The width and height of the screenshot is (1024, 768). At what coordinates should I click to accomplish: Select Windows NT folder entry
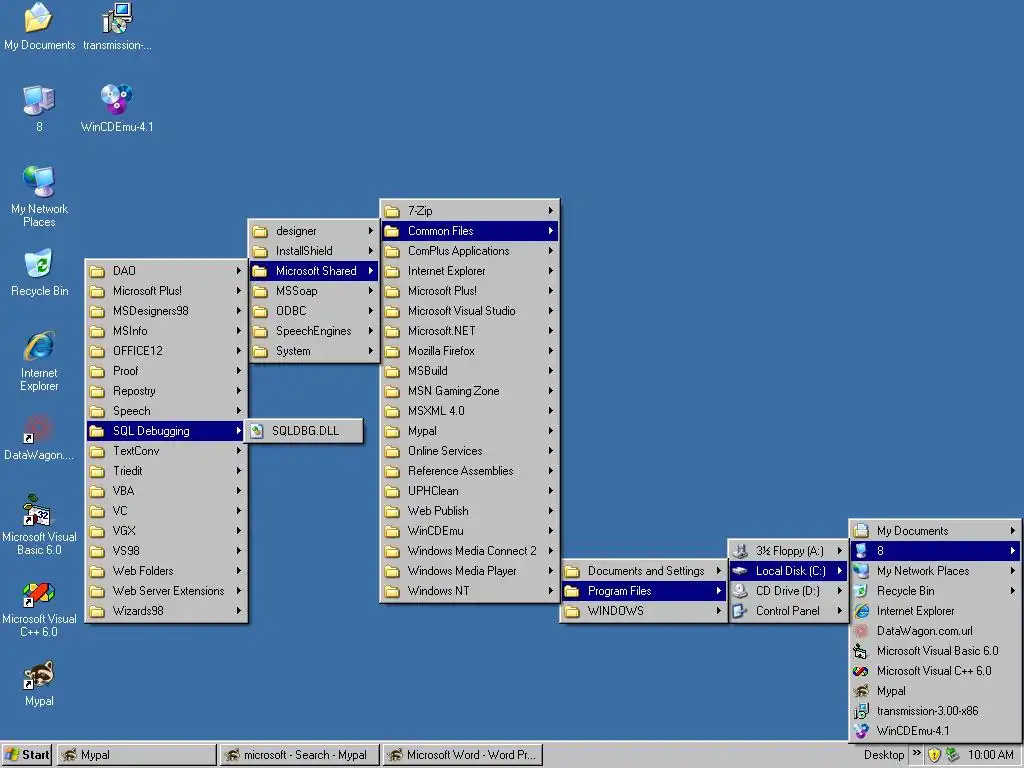[469, 591]
